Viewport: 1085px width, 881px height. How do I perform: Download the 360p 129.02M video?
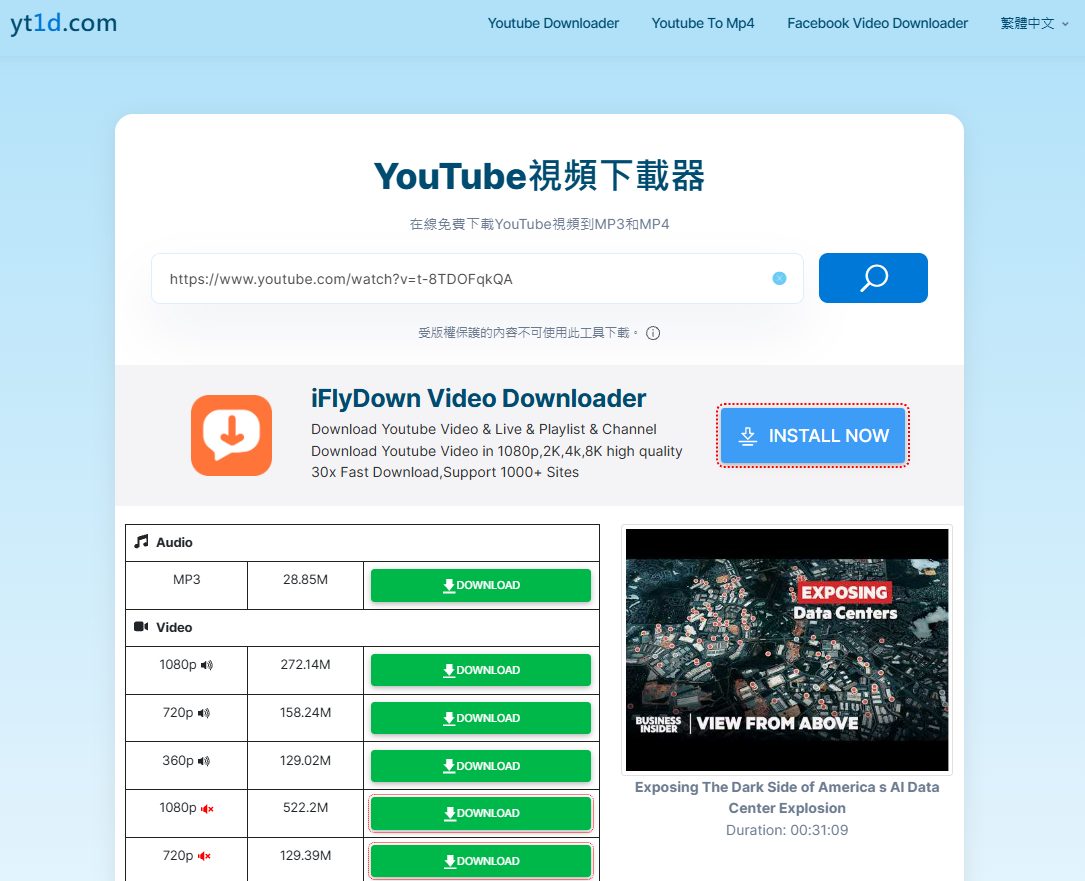point(480,766)
